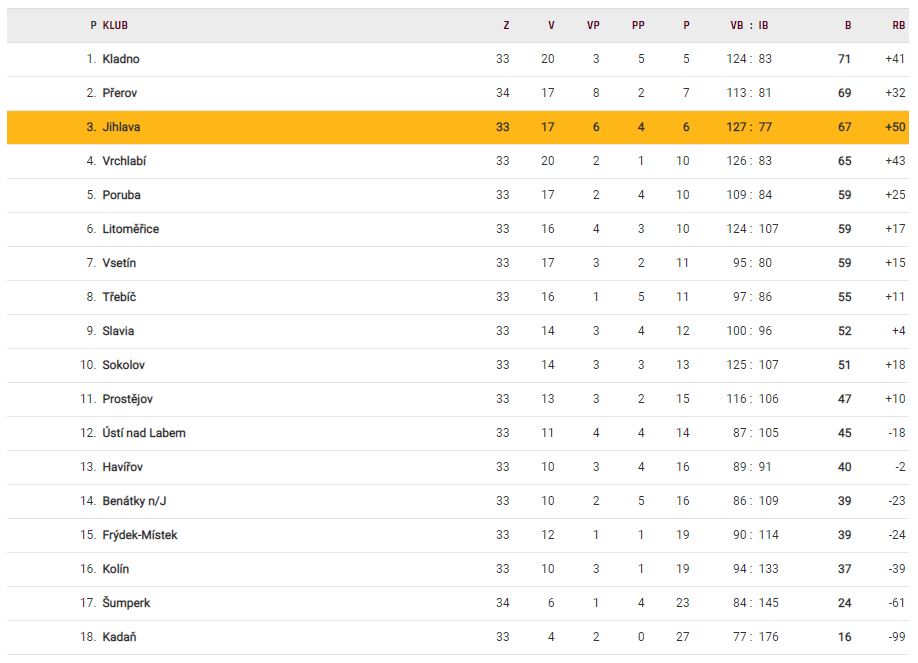
Task: Click the KLUB column header
Action: 115,25
